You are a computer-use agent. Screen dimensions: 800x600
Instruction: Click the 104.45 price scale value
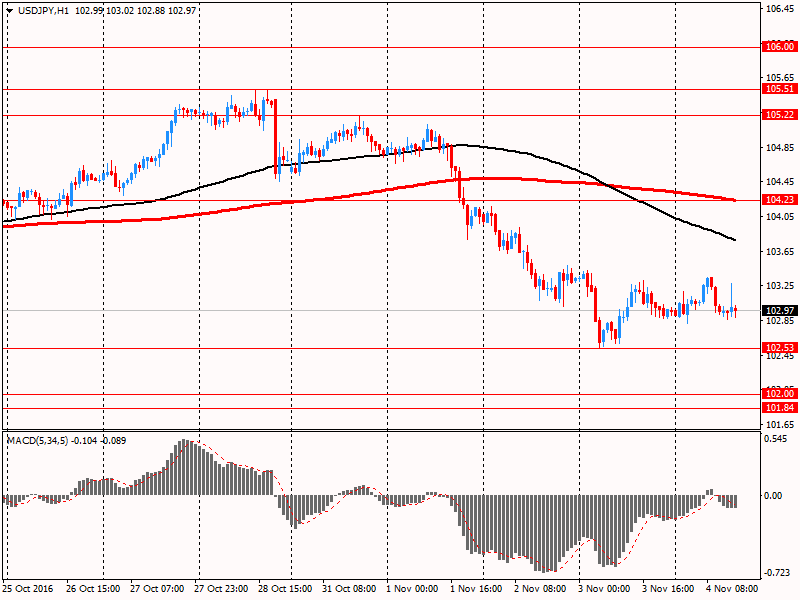click(780, 182)
